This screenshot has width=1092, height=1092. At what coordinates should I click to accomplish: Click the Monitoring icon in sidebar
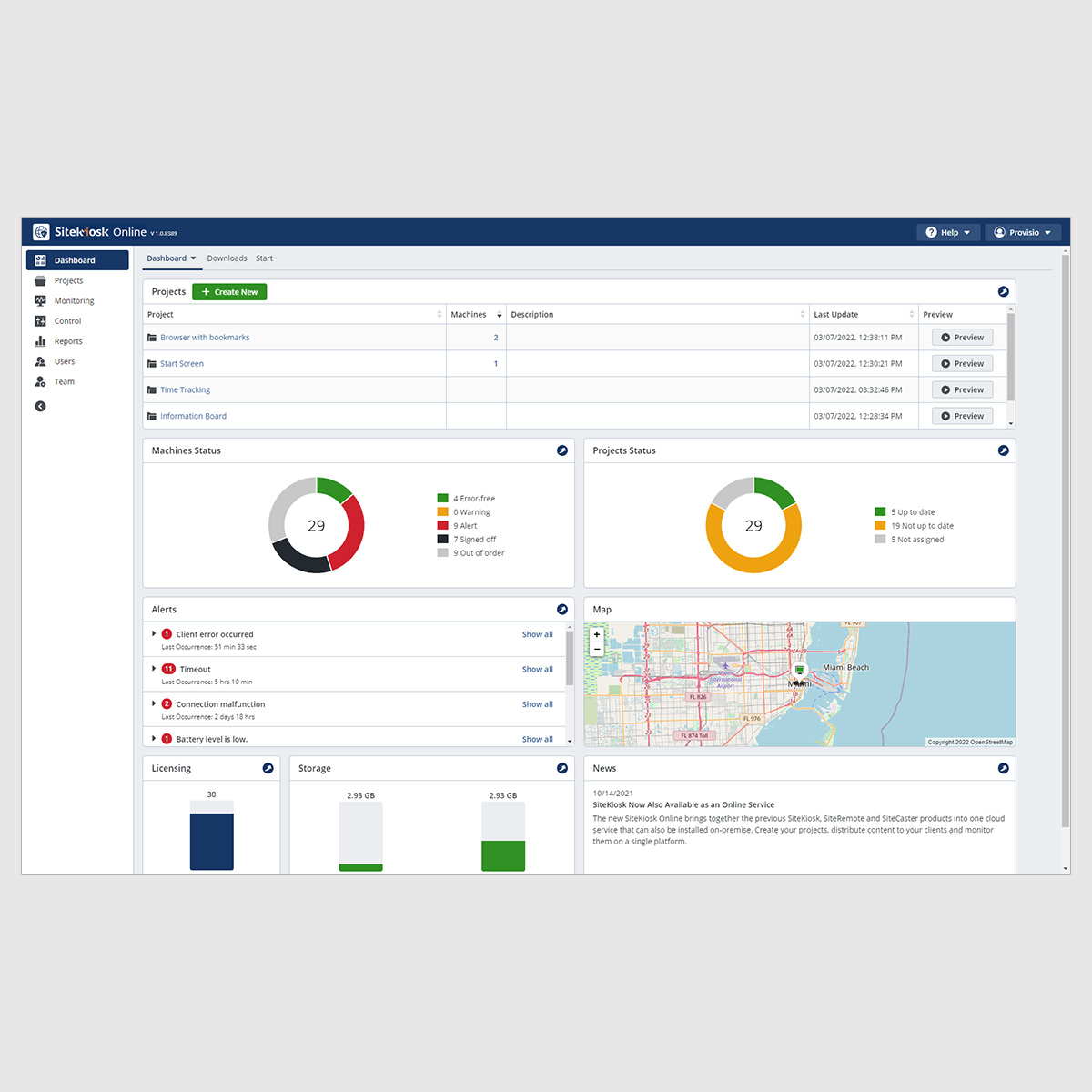[40, 301]
